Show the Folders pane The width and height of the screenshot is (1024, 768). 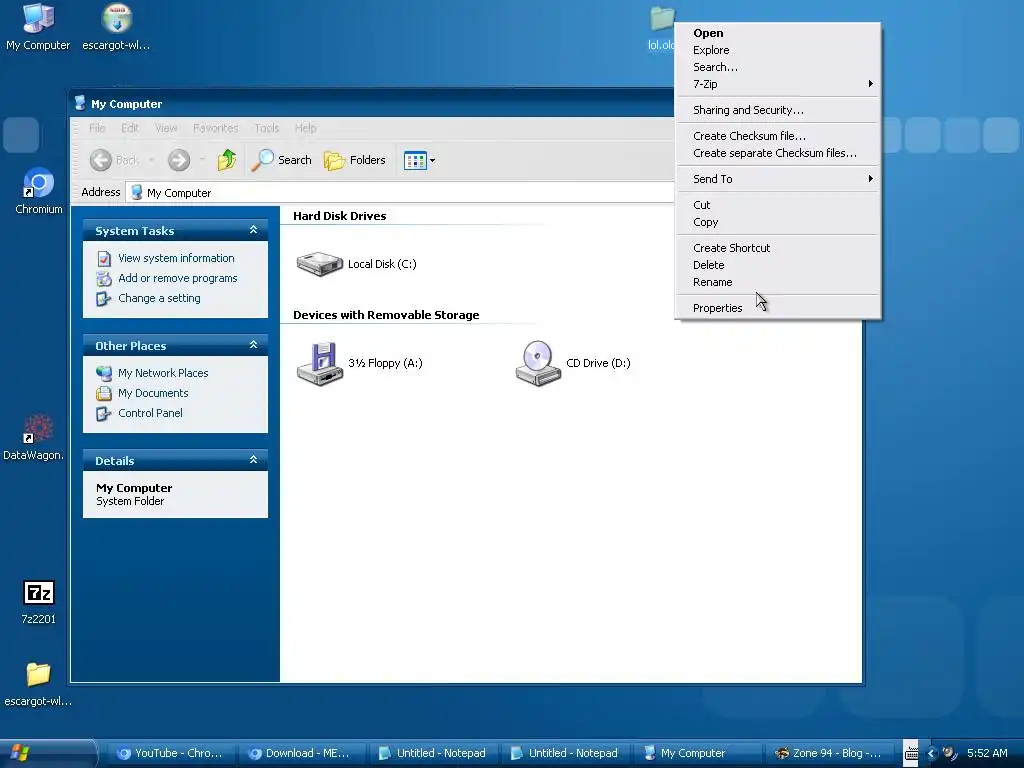point(355,160)
